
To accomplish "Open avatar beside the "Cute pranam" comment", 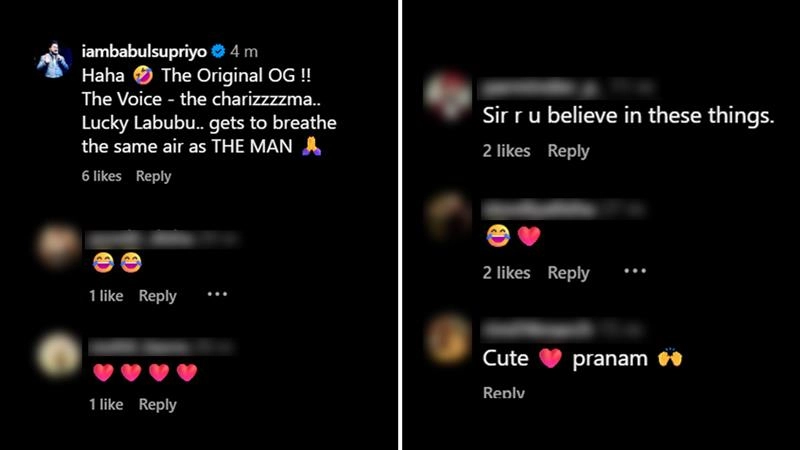I will 447,337.
